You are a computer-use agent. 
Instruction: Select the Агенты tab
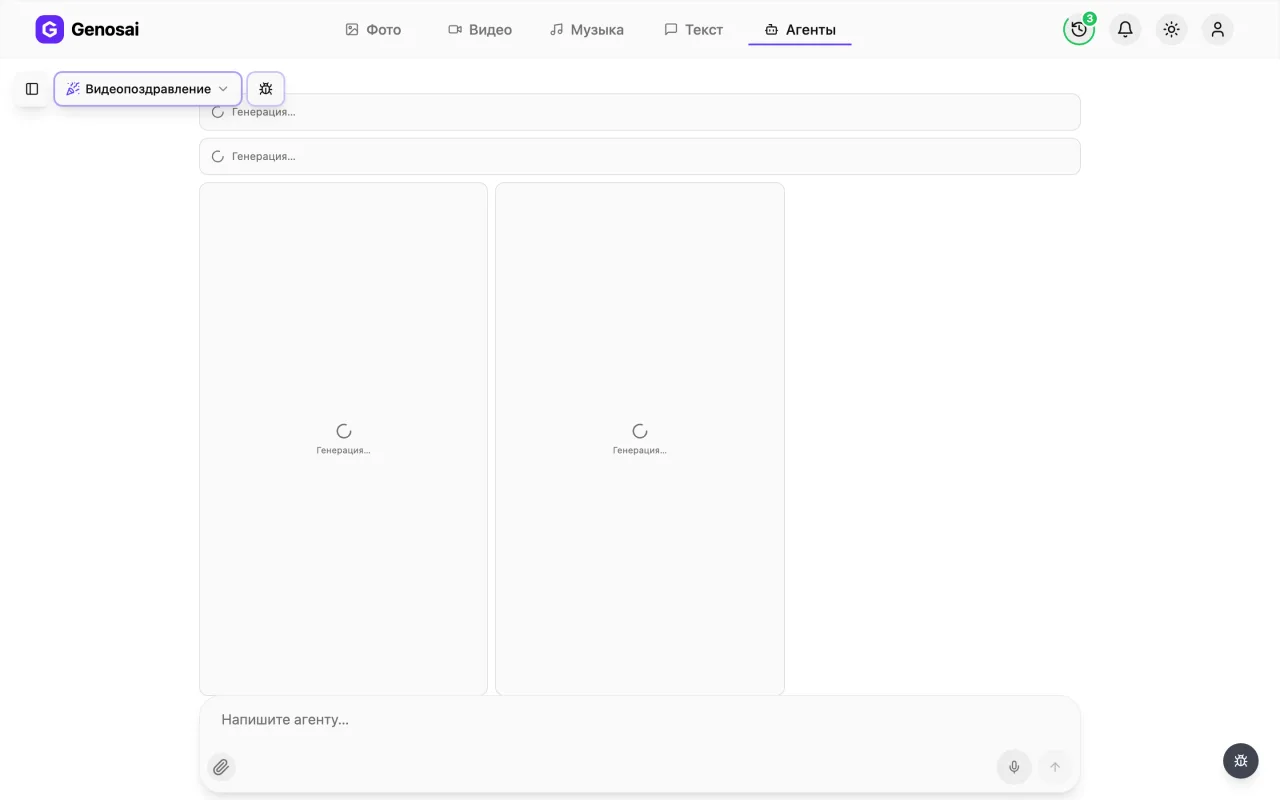(800, 30)
